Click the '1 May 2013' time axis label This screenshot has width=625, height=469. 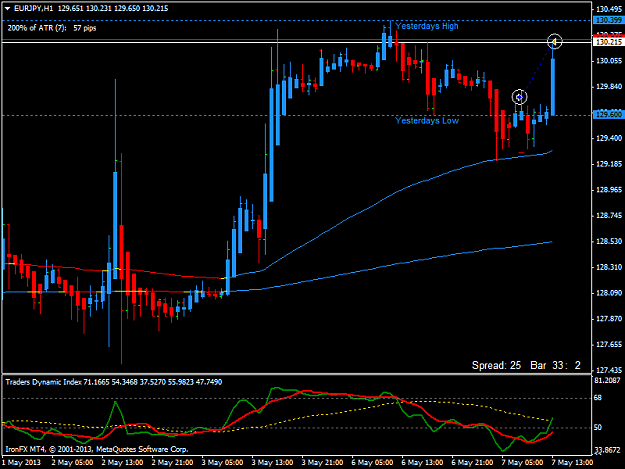[x=22, y=462]
